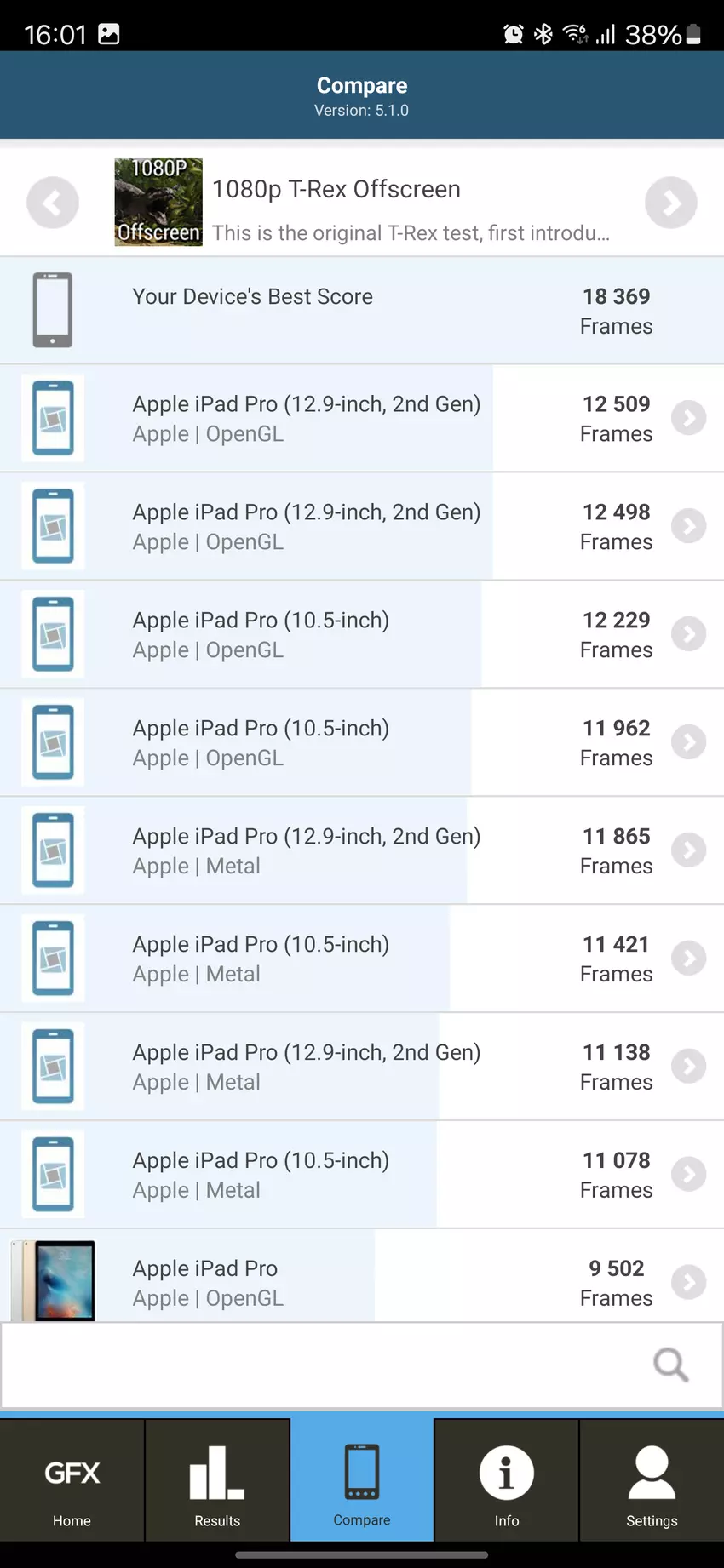Open the 11 962 Frames result chevron
The width and height of the screenshot is (724, 1568).
pyautogui.click(x=688, y=742)
